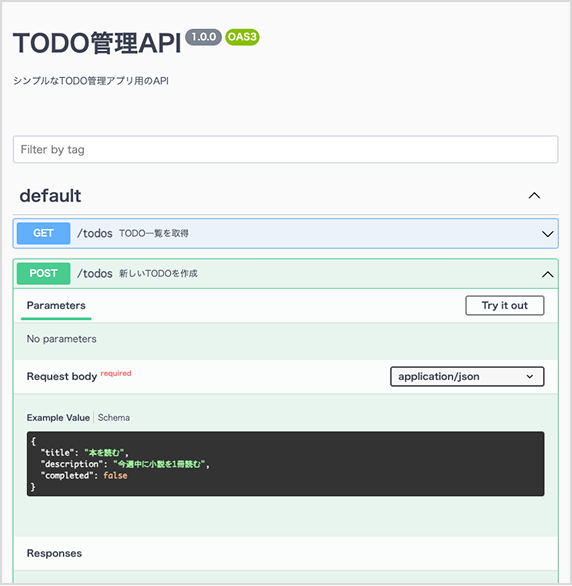This screenshot has height=586, width=572.
Task: Click the TODO管理API title
Action: (97, 43)
